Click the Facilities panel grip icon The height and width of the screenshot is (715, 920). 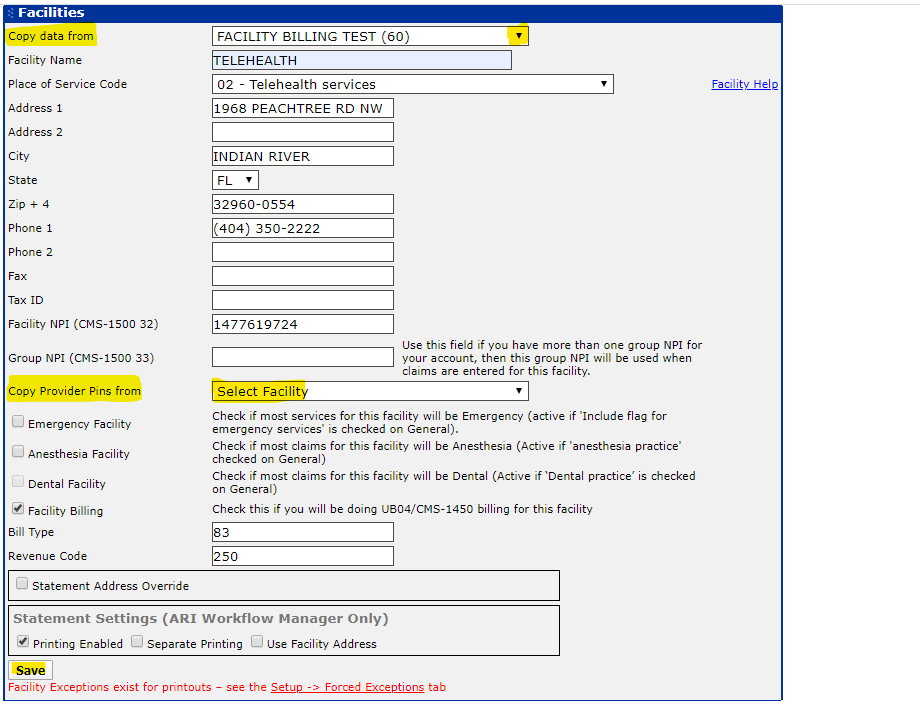coord(11,12)
